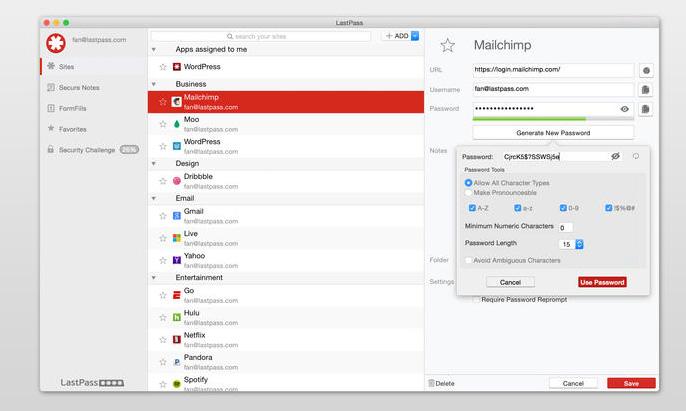Click the Mailchimp site icon in list
This screenshot has height=411, width=686.
coord(177,102)
